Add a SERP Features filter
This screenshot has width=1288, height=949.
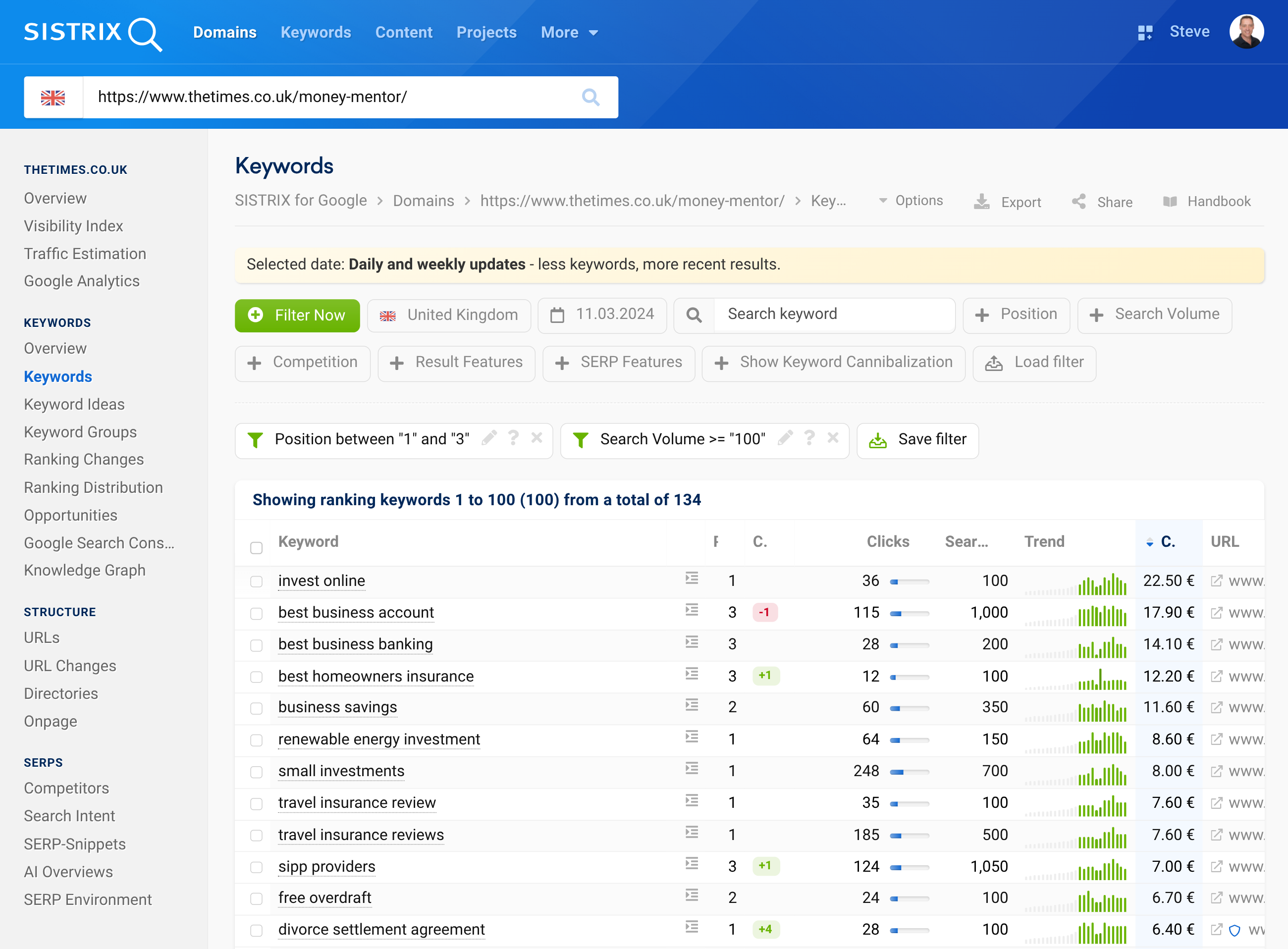pyautogui.click(x=619, y=363)
